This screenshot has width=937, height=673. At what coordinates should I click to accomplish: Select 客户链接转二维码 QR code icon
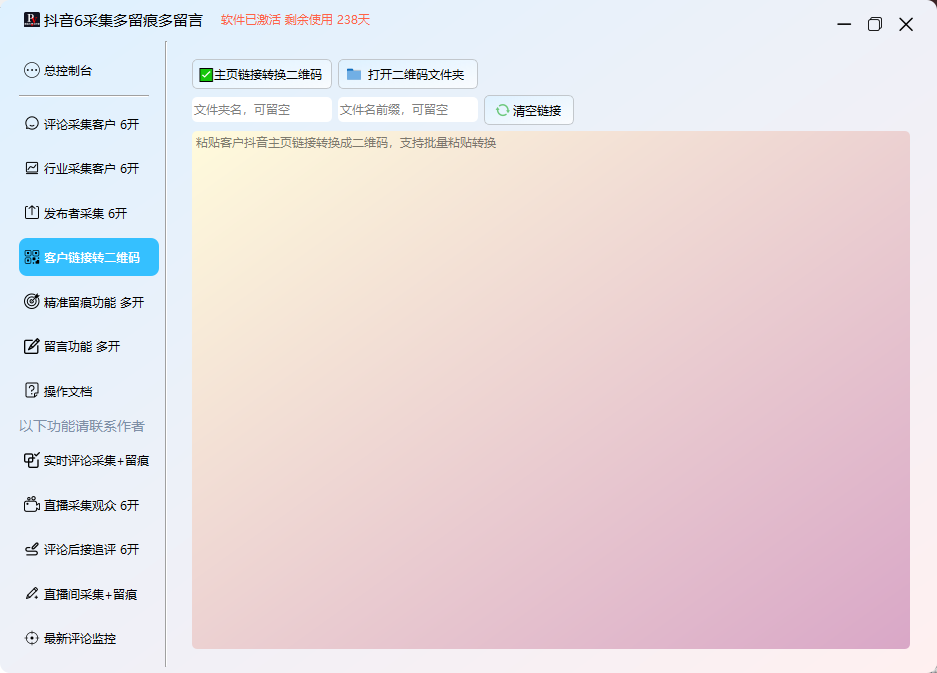(32, 257)
